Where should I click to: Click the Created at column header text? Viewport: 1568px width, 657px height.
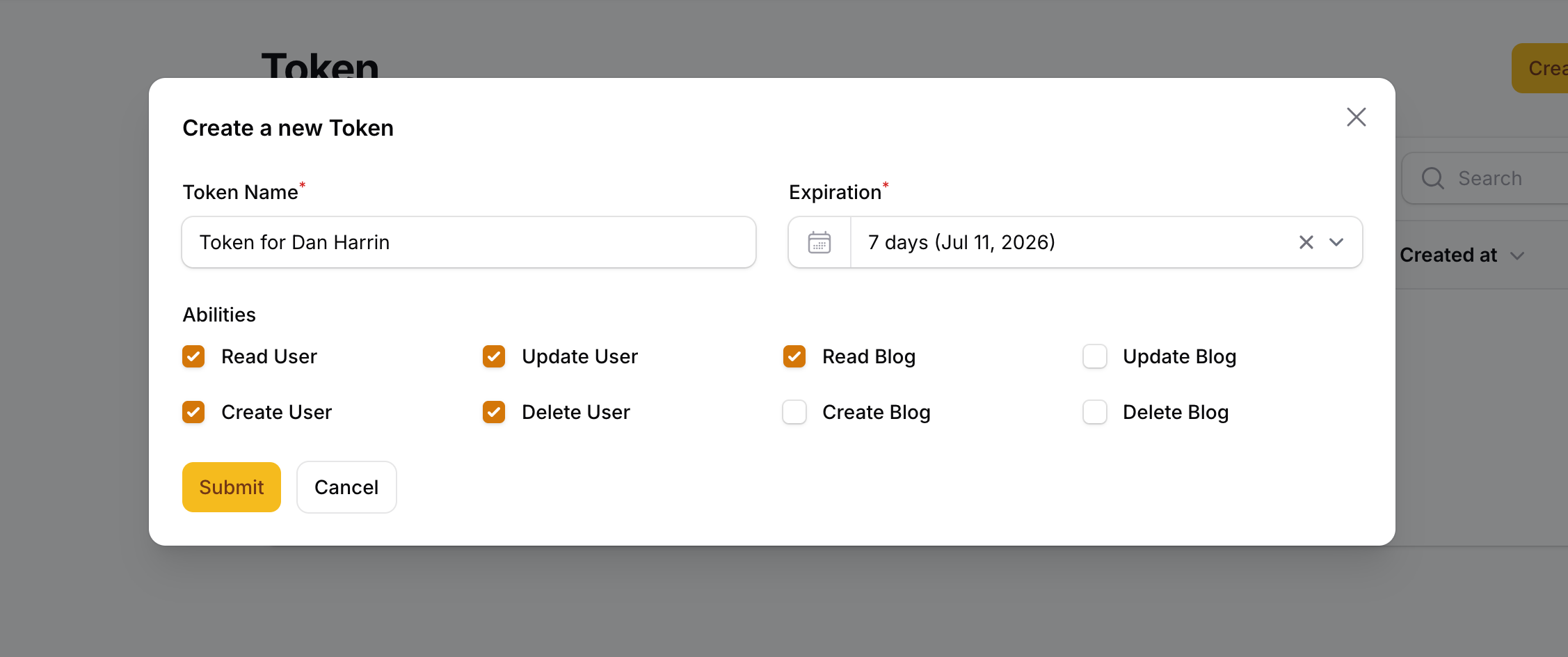click(1448, 255)
